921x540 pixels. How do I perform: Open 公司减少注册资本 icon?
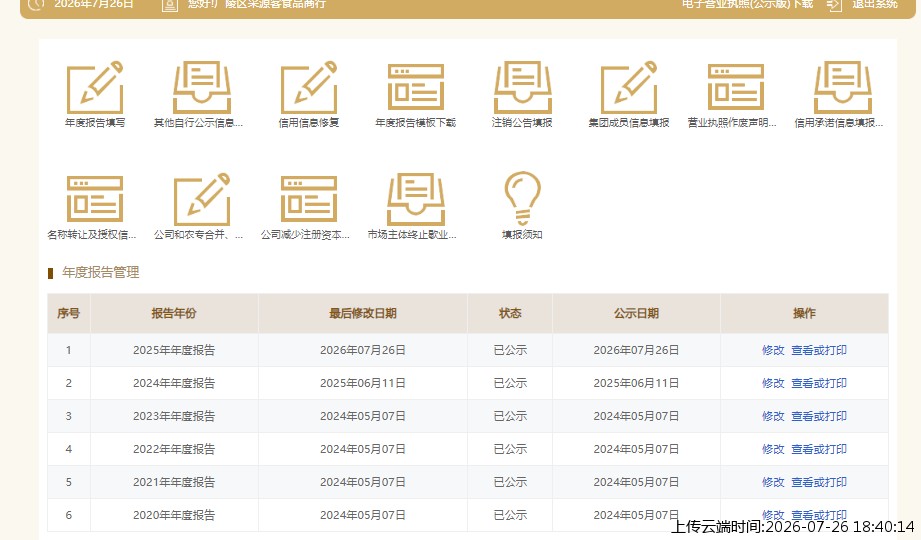308,199
